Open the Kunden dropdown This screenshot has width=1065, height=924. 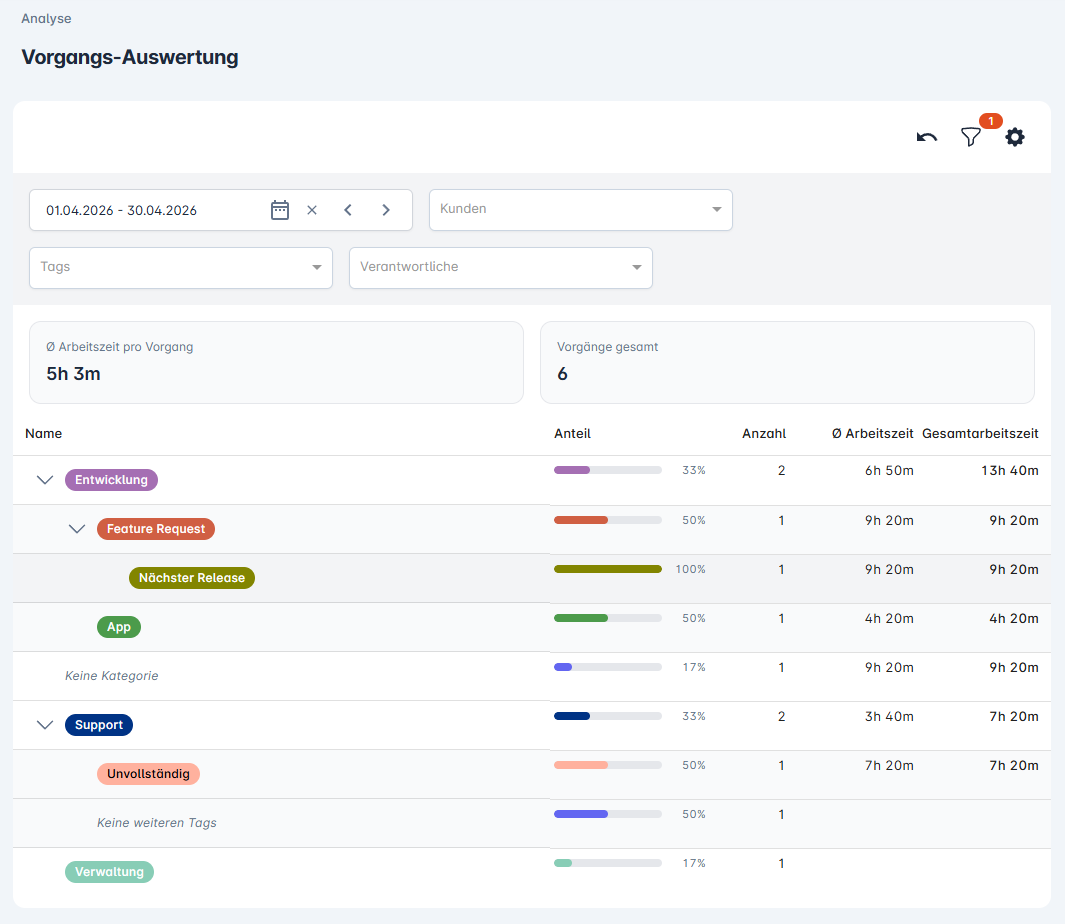coord(580,210)
